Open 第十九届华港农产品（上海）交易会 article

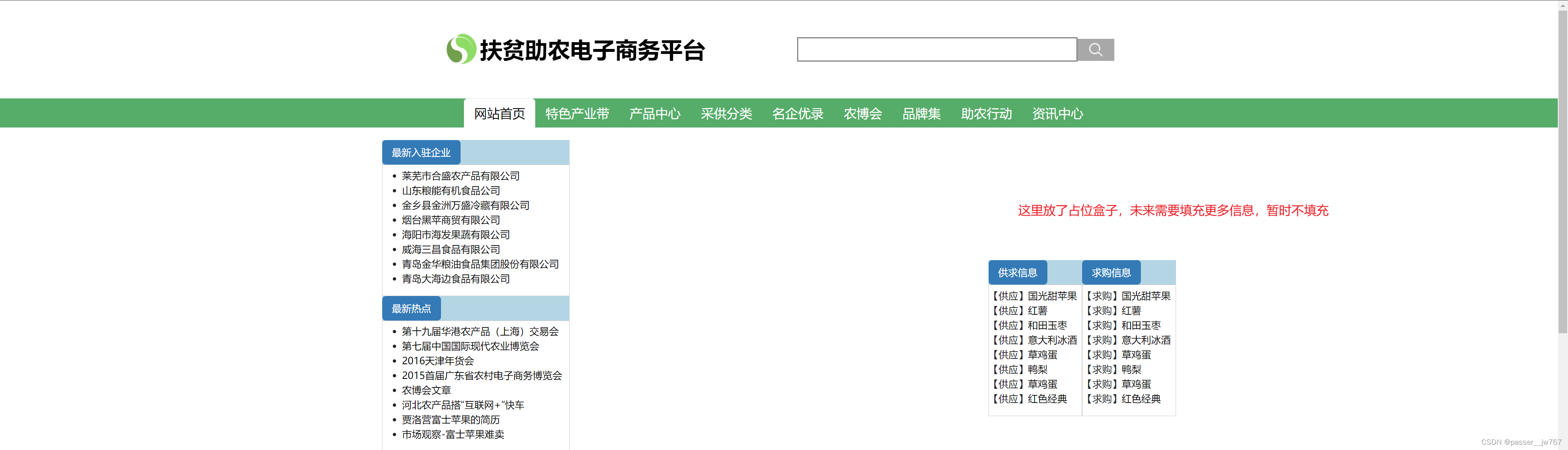[x=480, y=331]
